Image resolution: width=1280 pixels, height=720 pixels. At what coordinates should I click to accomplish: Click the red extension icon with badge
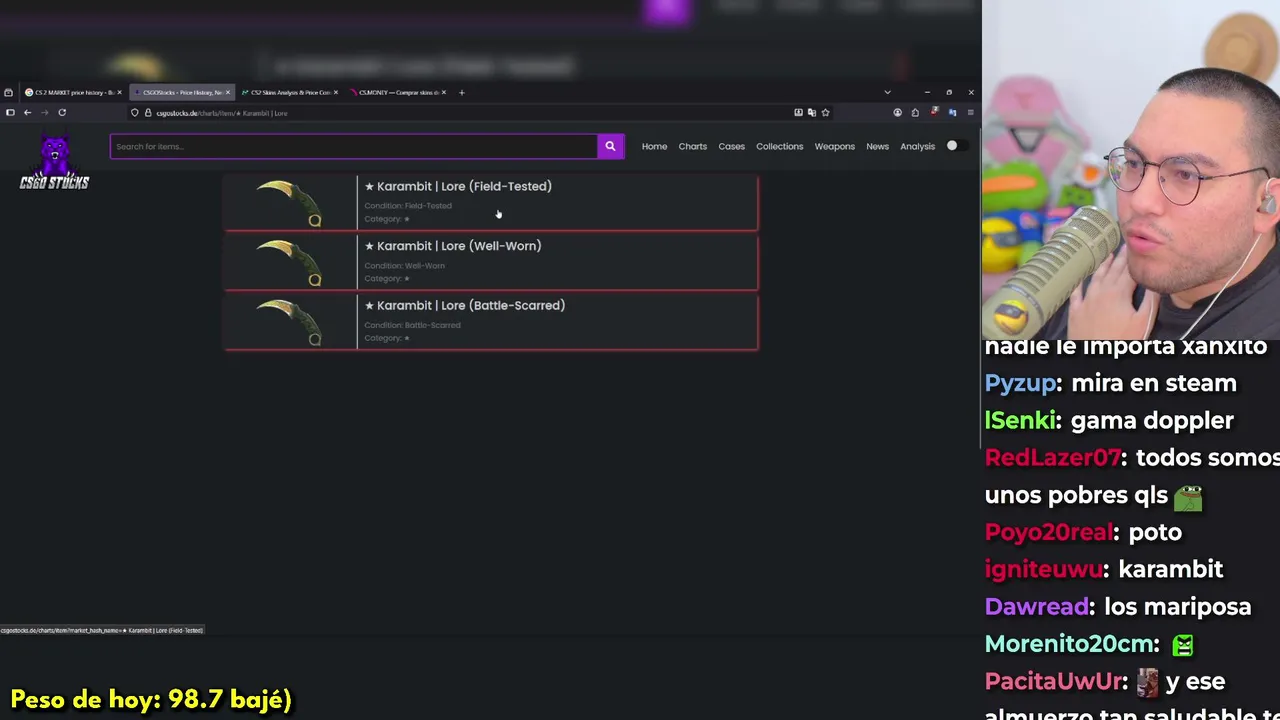(934, 112)
